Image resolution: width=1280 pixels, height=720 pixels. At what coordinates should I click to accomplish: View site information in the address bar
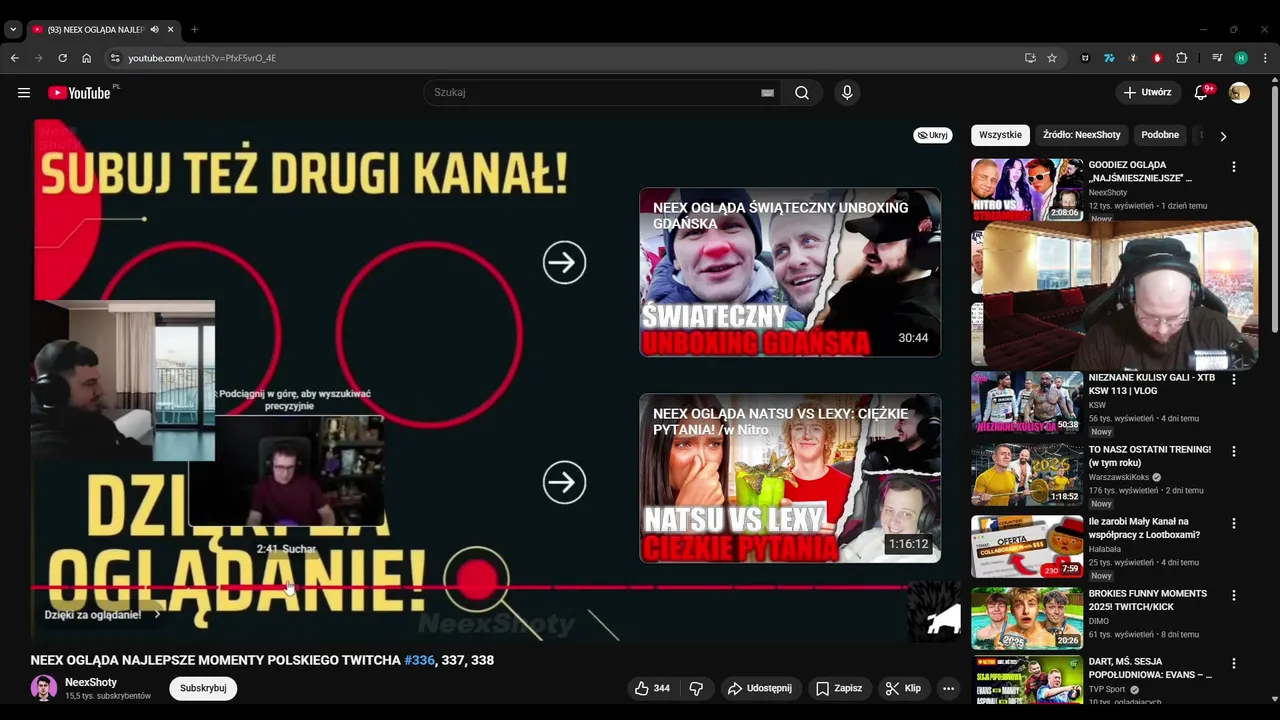tap(115, 58)
